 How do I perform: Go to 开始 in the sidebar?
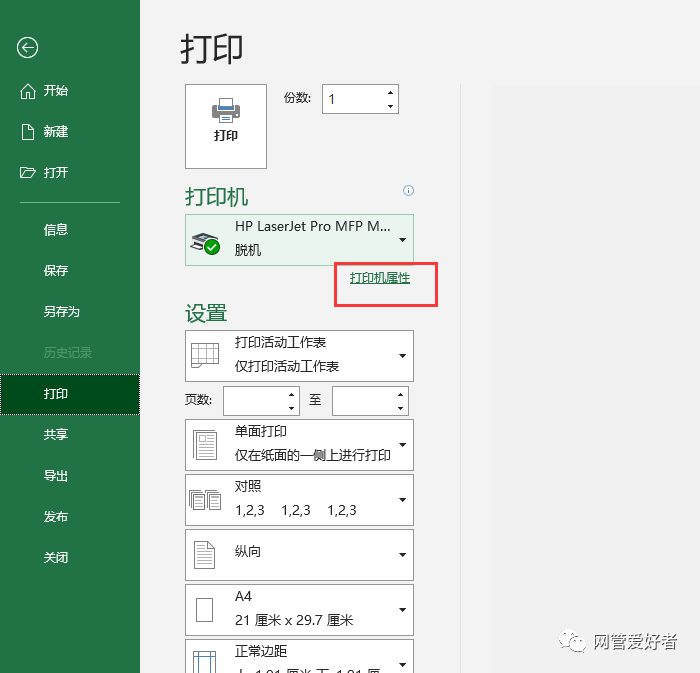[56, 91]
